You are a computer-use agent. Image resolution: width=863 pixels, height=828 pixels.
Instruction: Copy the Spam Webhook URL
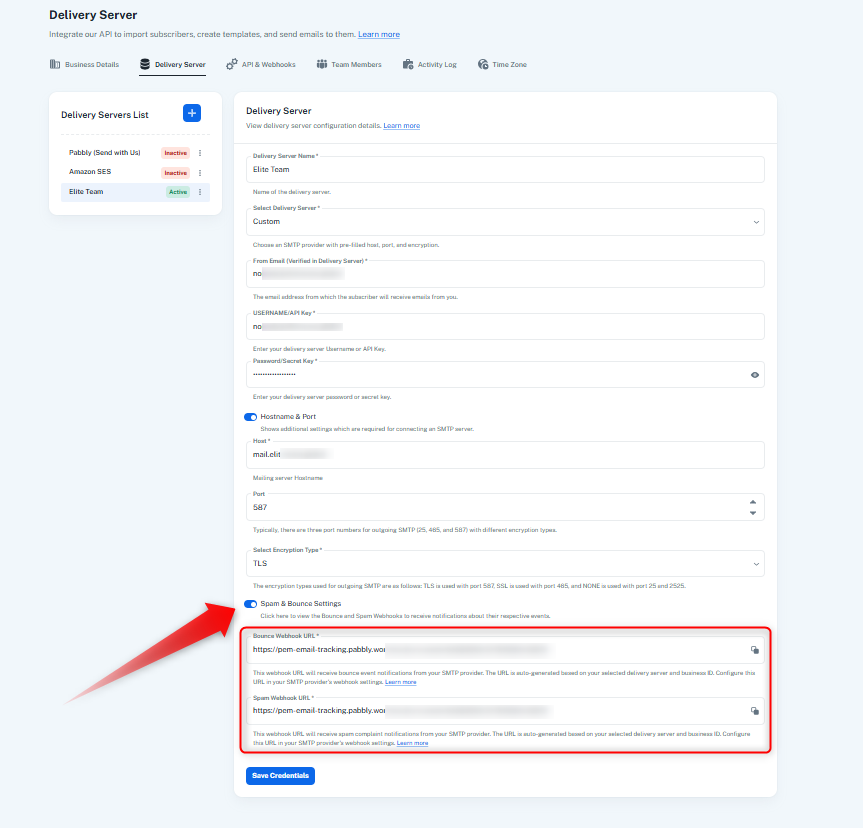755,711
